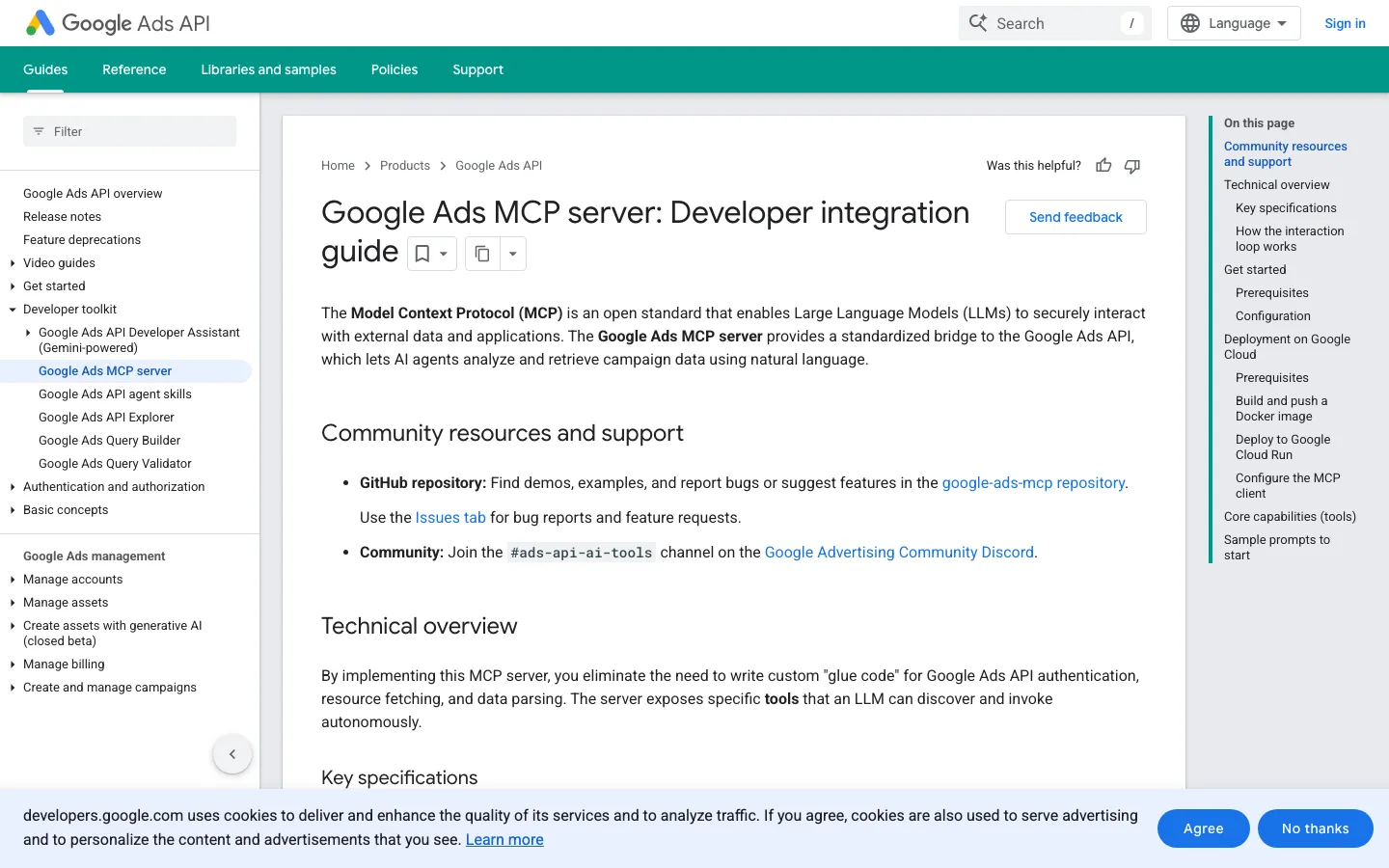Click the Send feedback button
This screenshot has height=868, width=1389.
click(1076, 217)
